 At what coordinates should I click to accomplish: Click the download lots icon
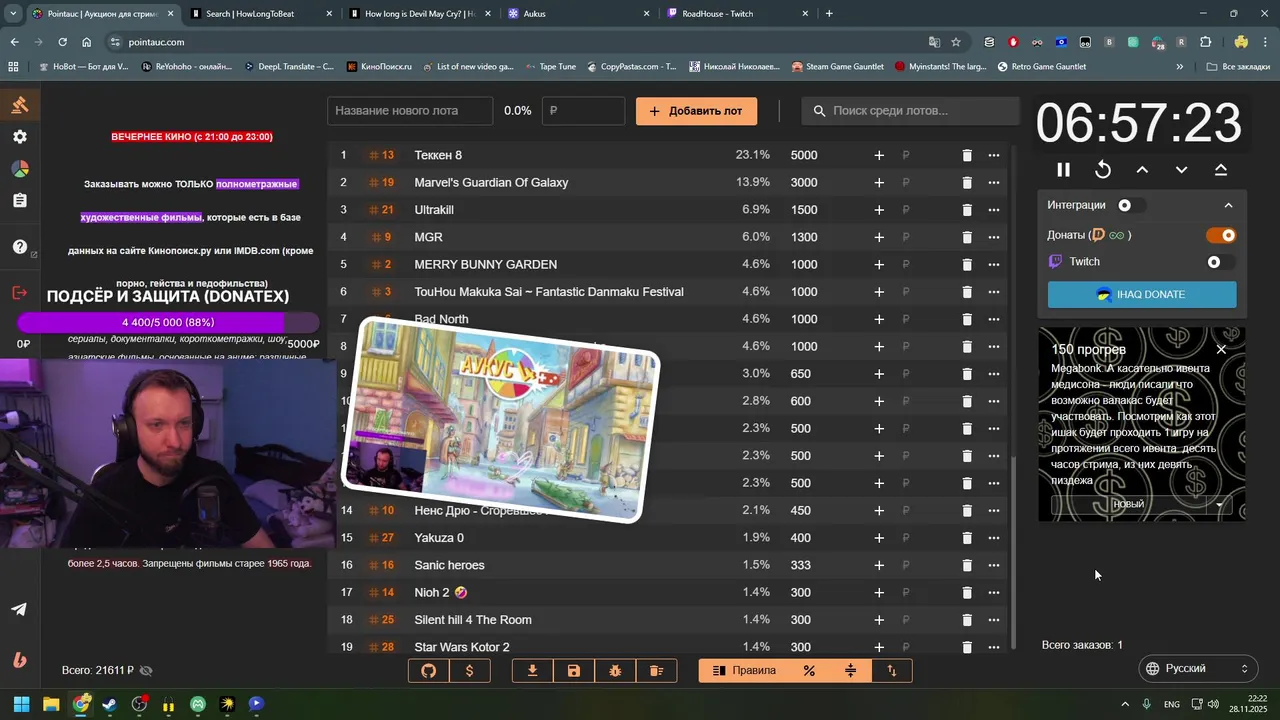(533, 670)
